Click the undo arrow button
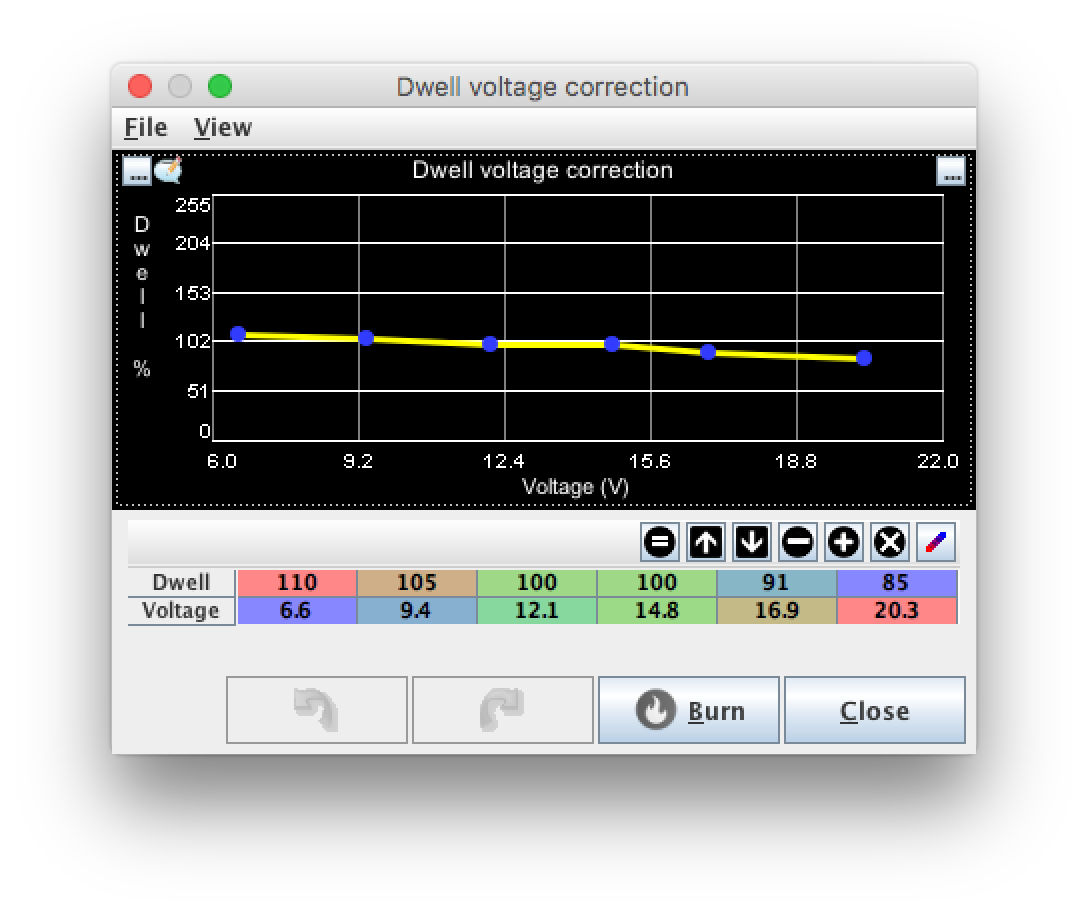This screenshot has height=914, width=1088. tap(316, 710)
